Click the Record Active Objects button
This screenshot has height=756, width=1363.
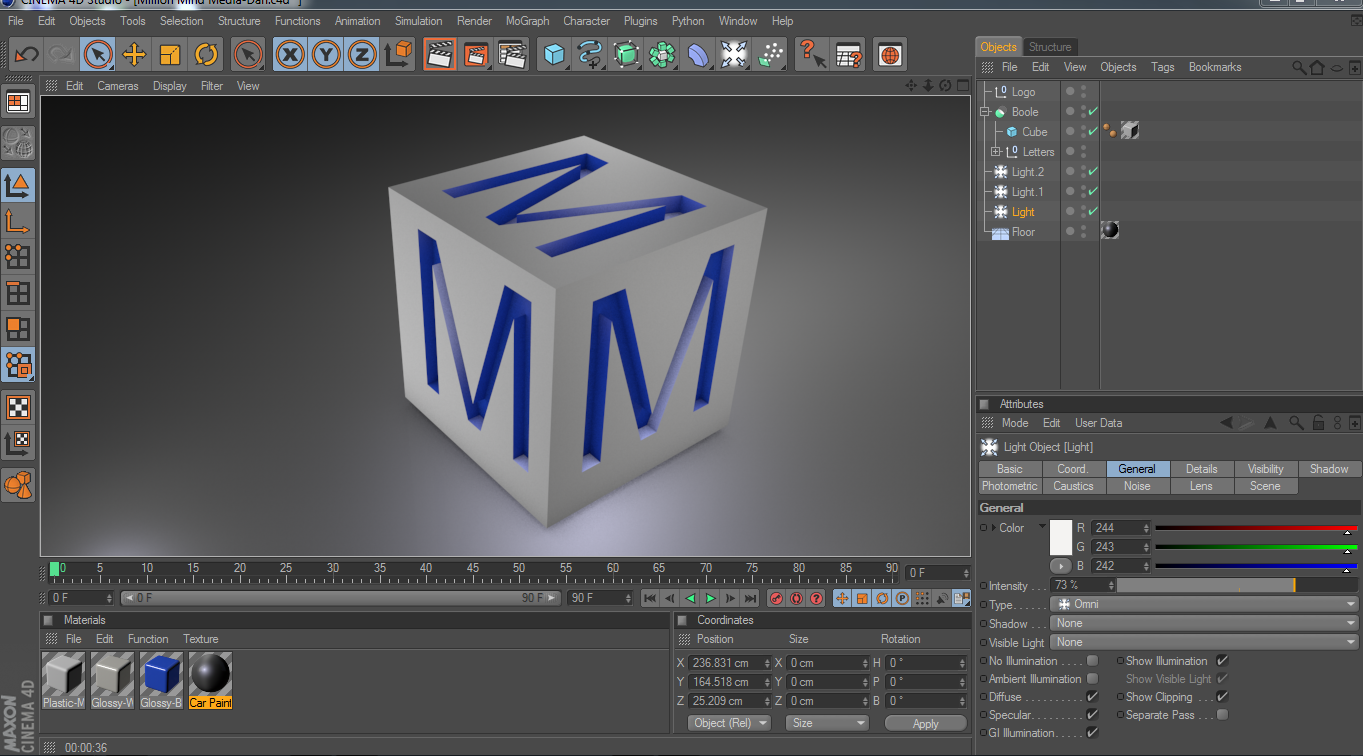(777, 598)
